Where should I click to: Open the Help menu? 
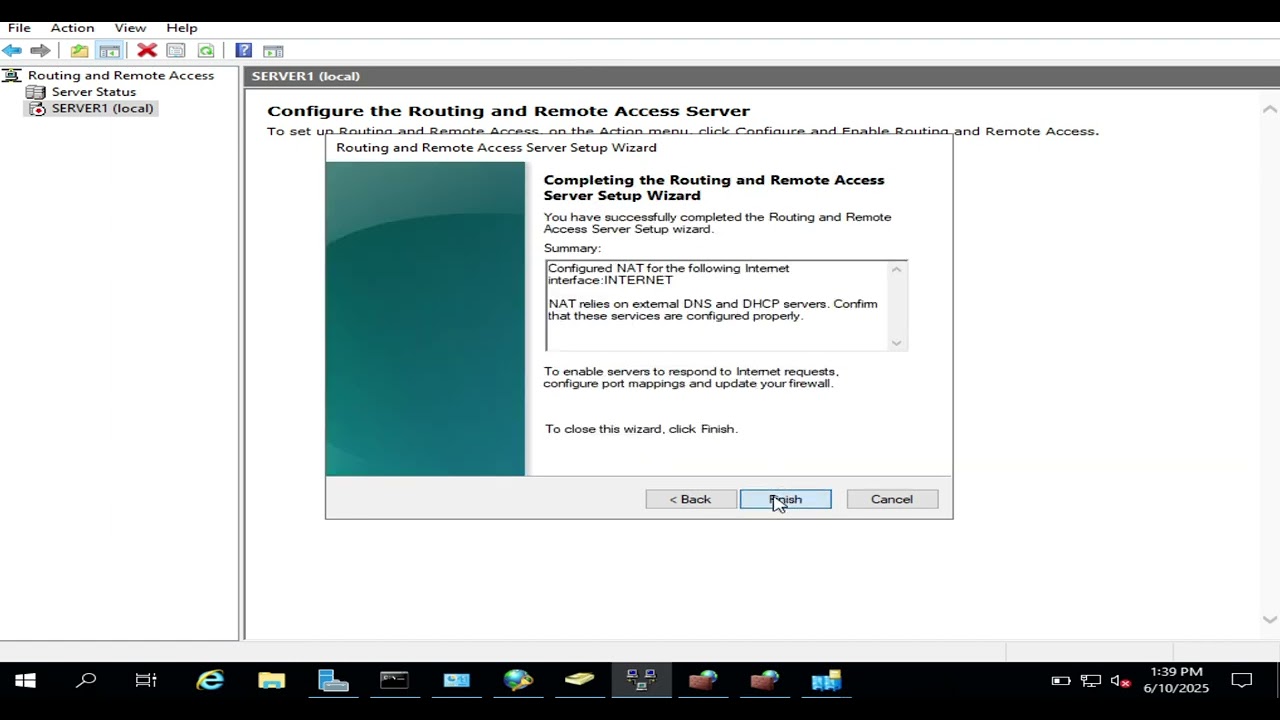pyautogui.click(x=182, y=27)
